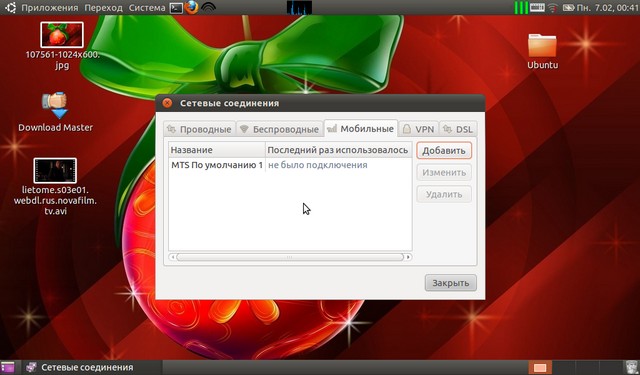This screenshot has width=640, height=375.
Task: Switch to the VPN tab
Action: coord(419,129)
